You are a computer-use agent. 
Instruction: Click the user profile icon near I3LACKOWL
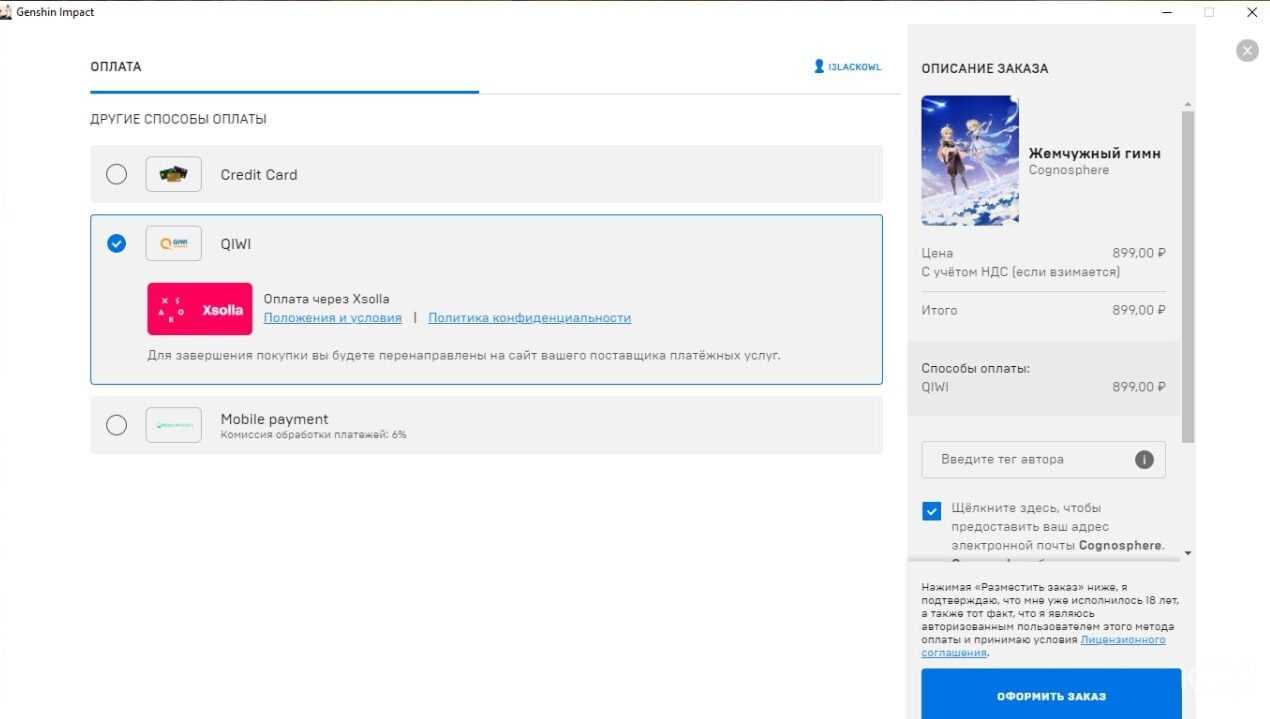pyautogui.click(x=819, y=67)
